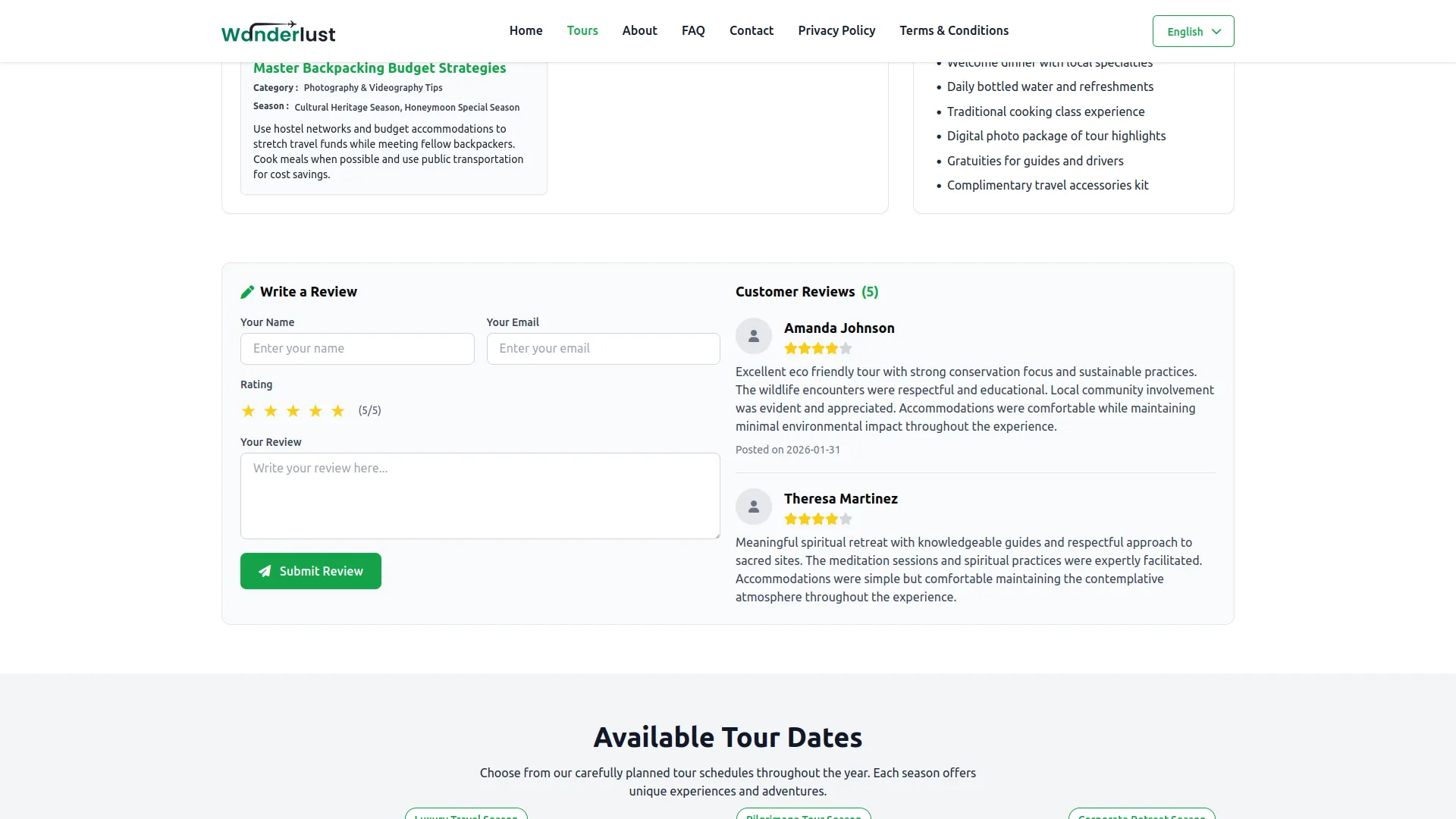Select four-star rating
The image size is (1456, 819).
[315, 410]
